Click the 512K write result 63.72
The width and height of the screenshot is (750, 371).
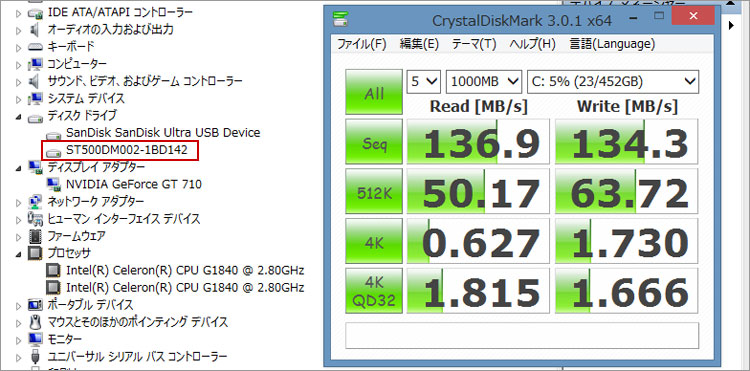click(x=627, y=192)
